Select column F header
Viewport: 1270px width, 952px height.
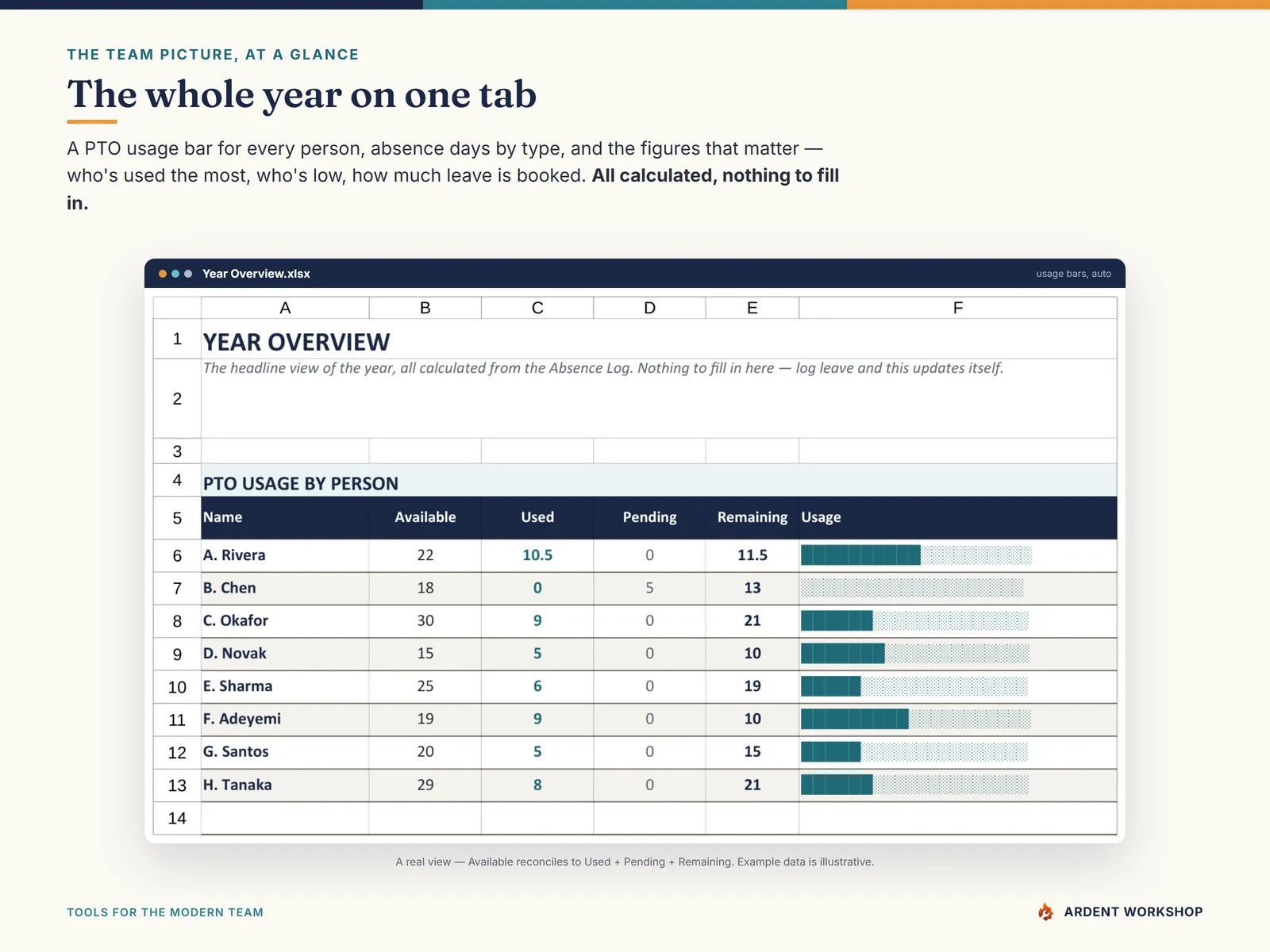[958, 308]
